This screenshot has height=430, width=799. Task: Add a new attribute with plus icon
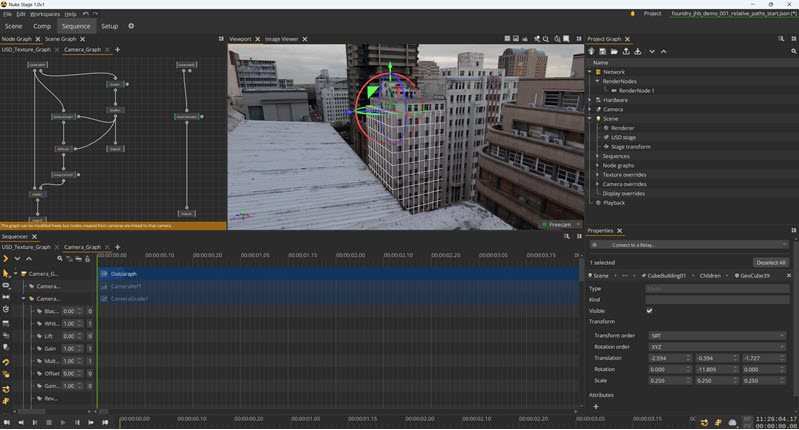(596, 407)
